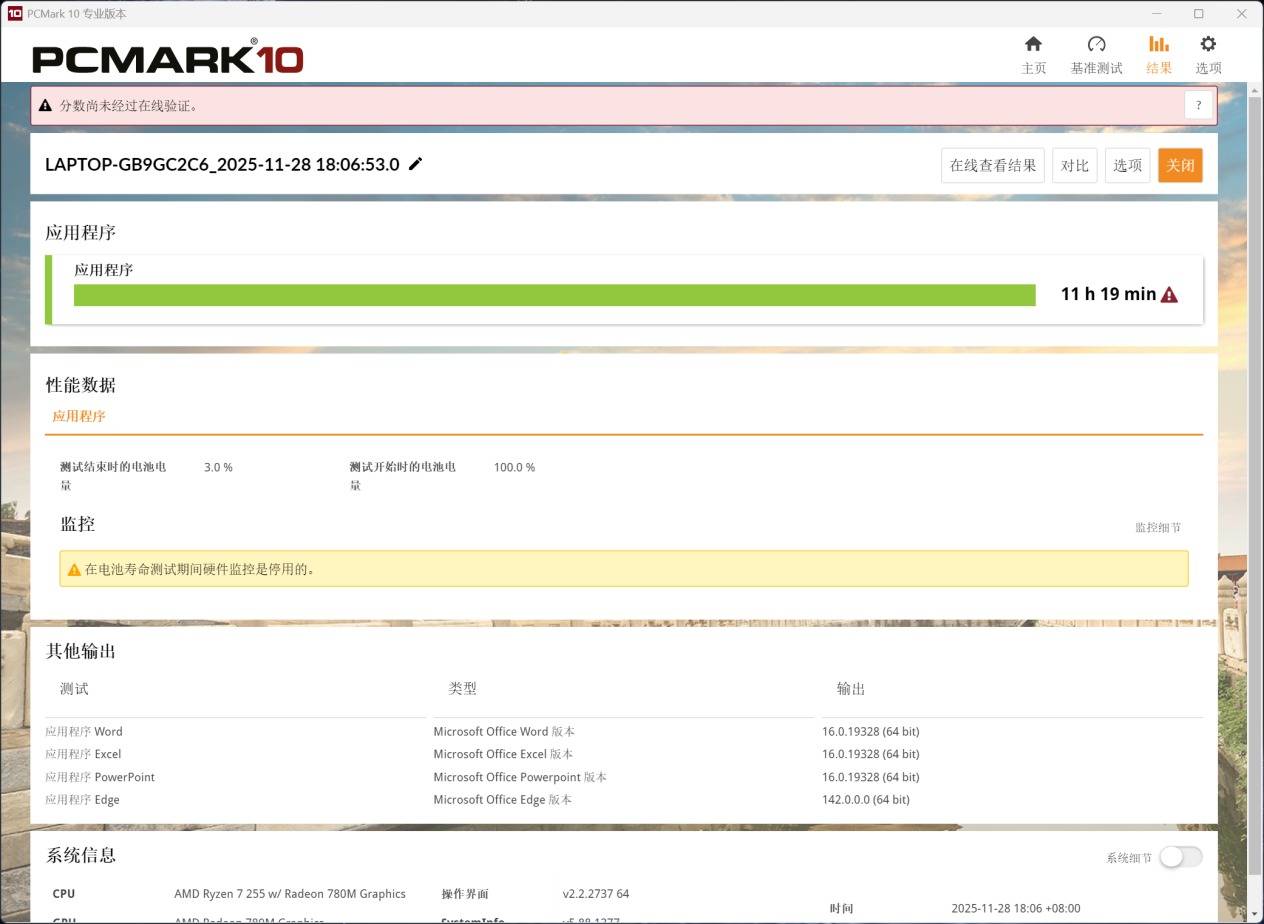
Task: Select the 应用程序 tab under 性能数据
Action: click(x=79, y=416)
